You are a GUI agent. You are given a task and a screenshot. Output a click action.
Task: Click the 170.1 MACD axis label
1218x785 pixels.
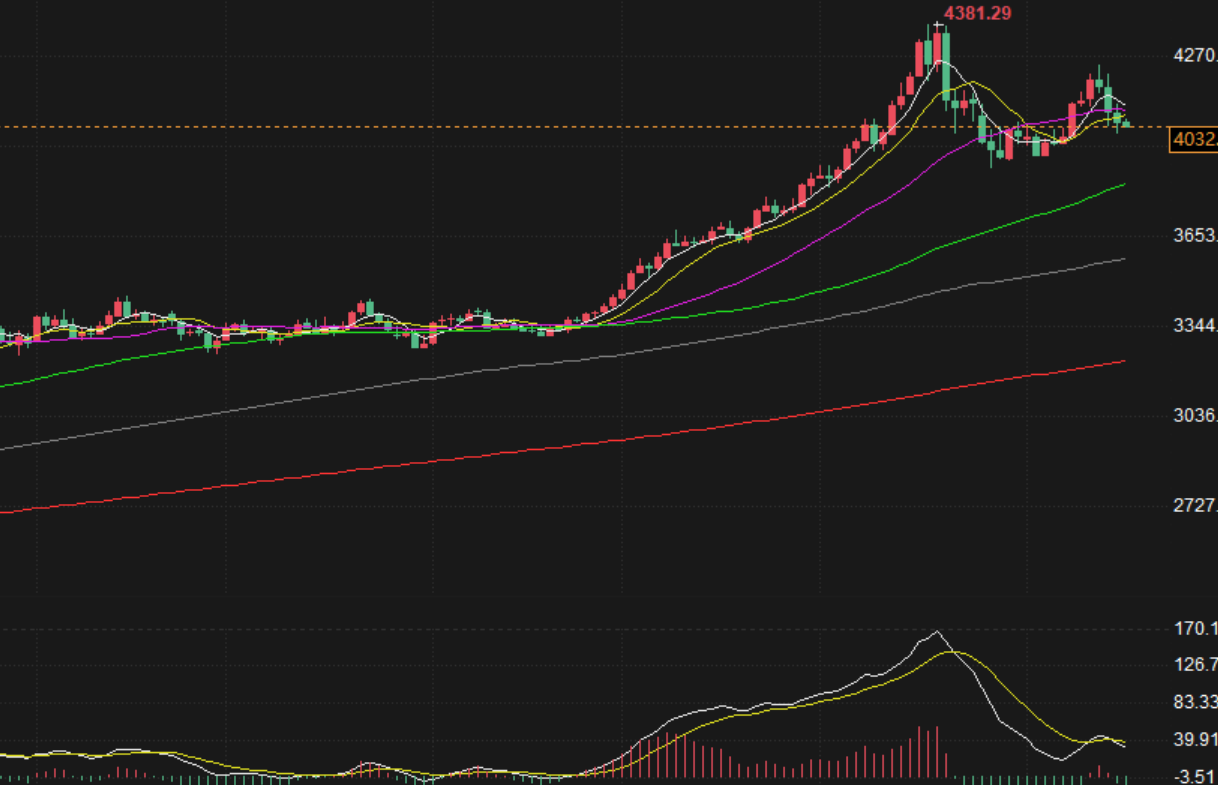(x=1196, y=629)
